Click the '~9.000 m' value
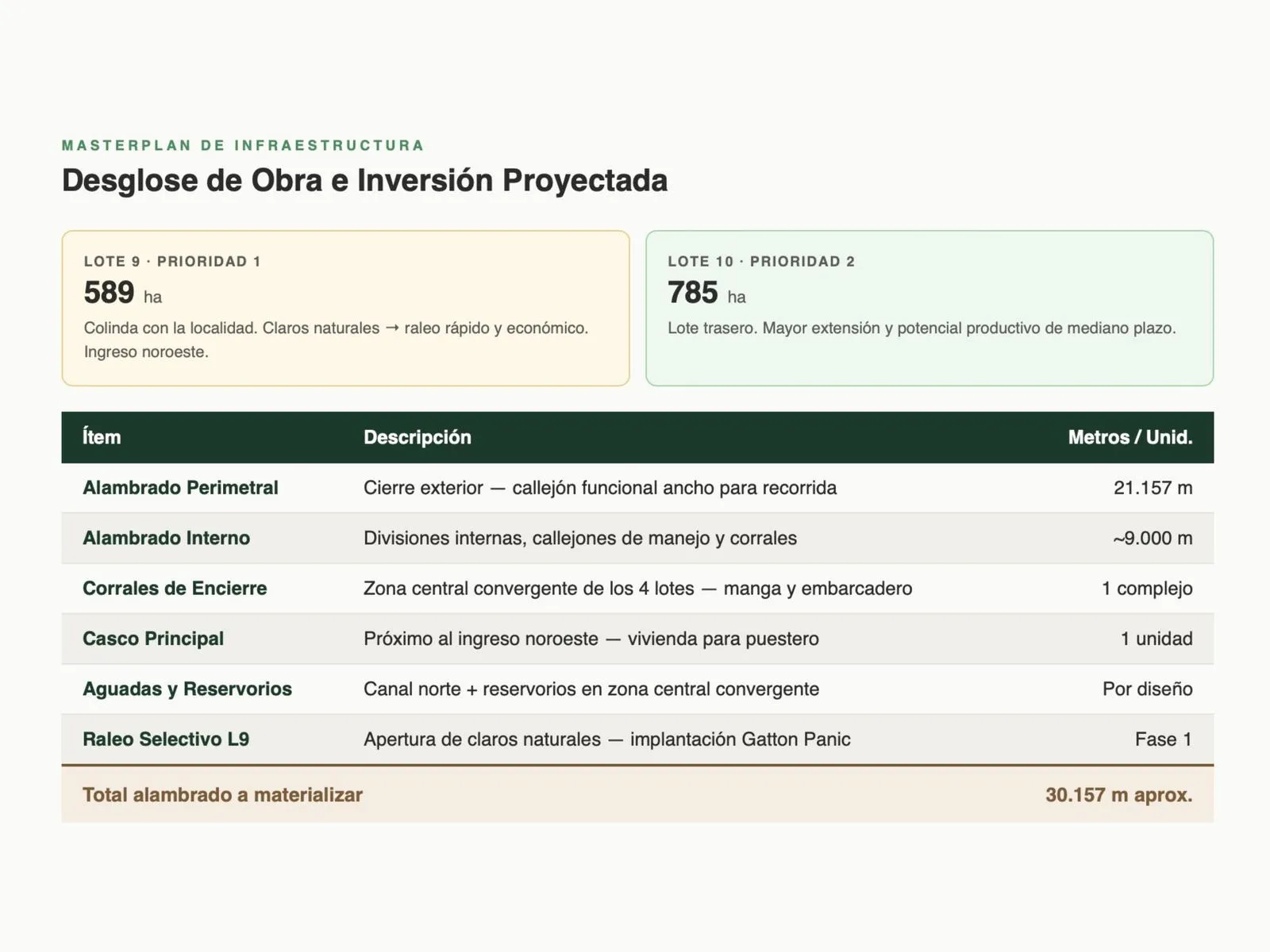This screenshot has width=1270, height=952. coord(1153,538)
